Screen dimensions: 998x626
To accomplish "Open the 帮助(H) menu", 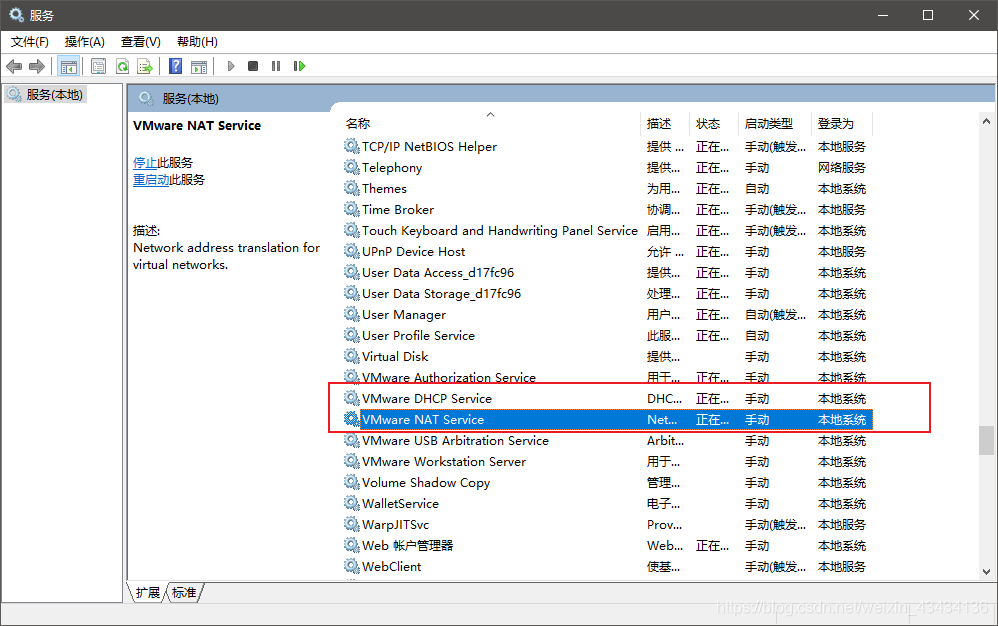I will tap(197, 42).
